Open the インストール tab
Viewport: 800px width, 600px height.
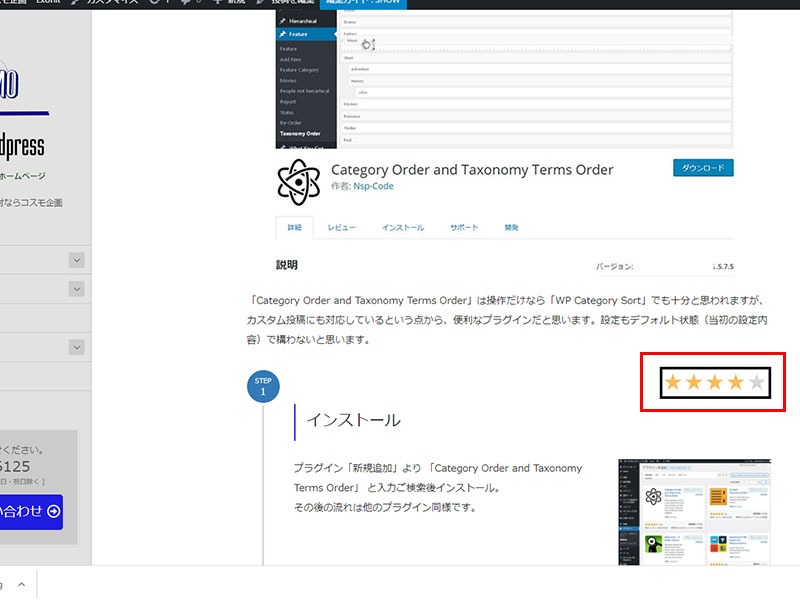tap(402, 228)
